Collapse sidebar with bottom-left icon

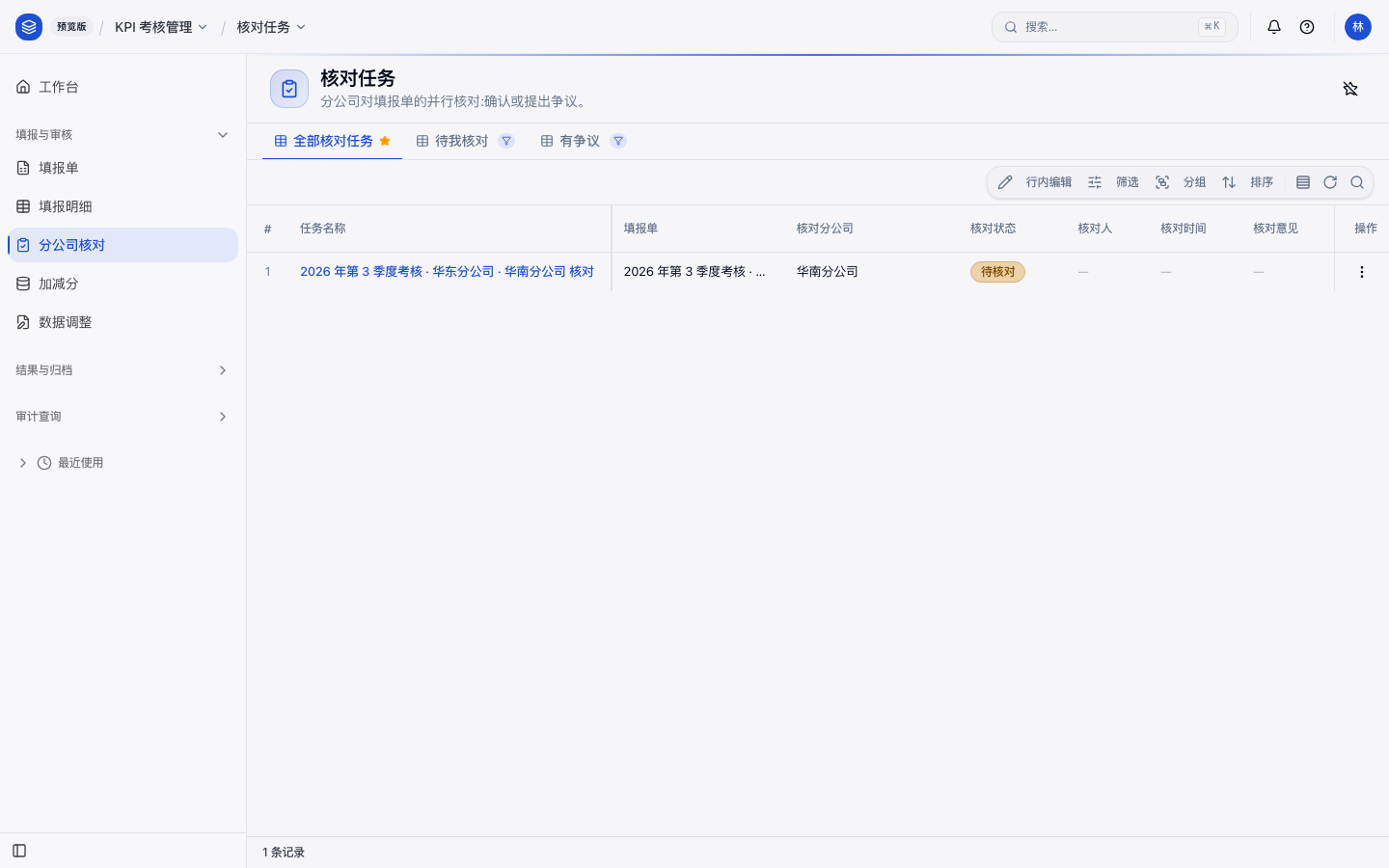[x=19, y=851]
